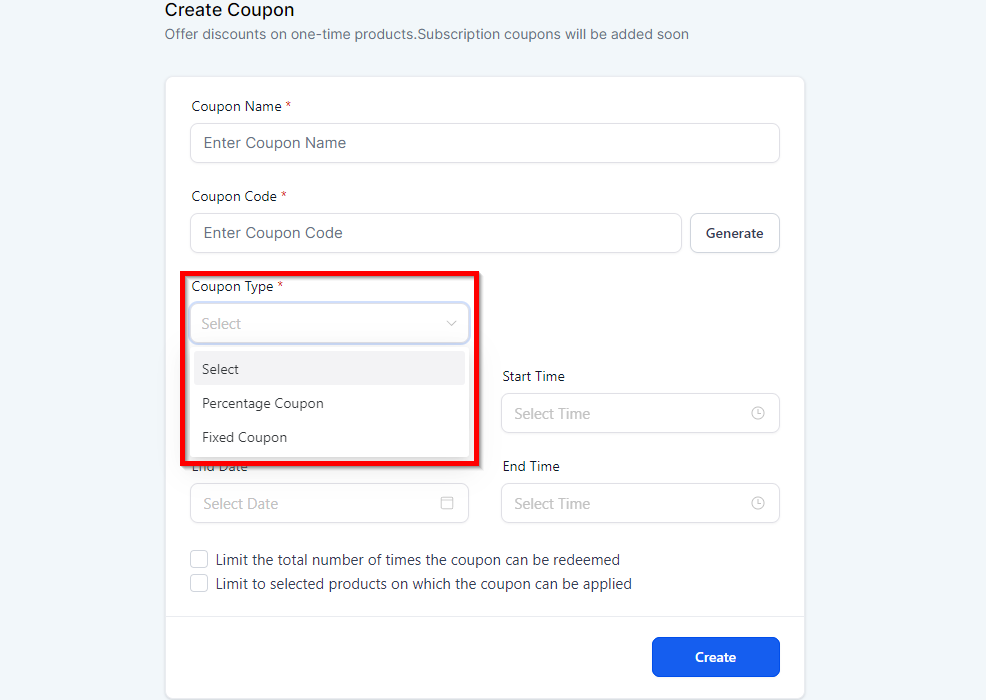Tick the limit to selected products checkbox
The image size is (986, 700).
tap(199, 584)
